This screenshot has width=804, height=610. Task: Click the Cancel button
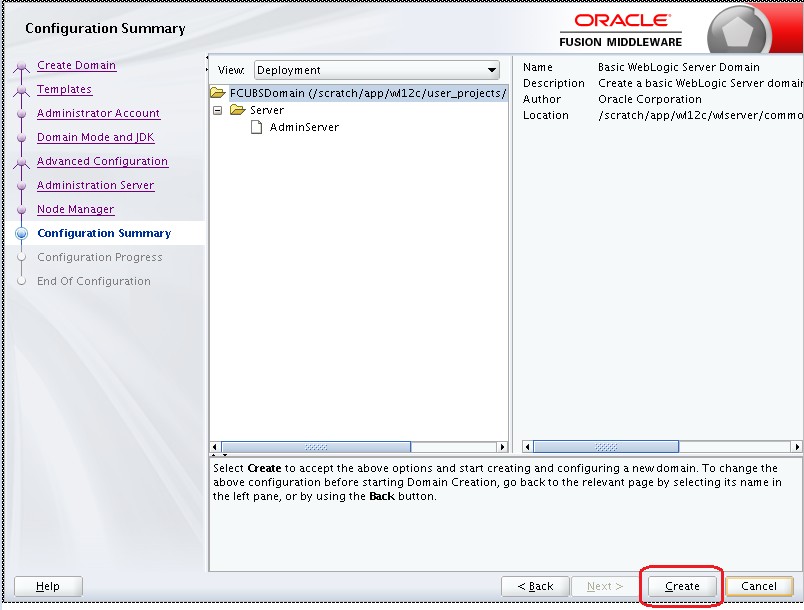(759, 586)
